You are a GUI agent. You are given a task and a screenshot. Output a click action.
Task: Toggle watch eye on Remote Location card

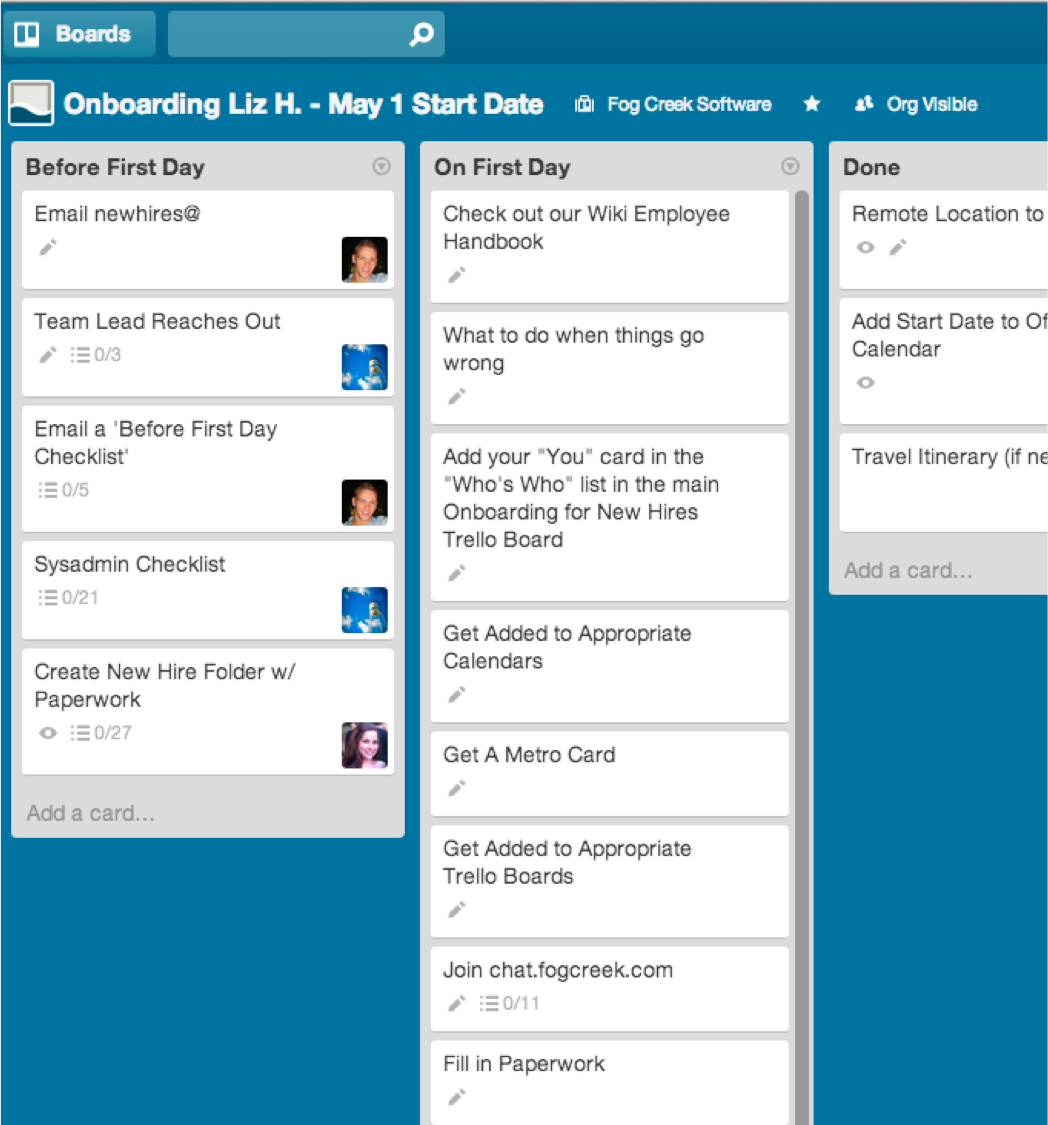866,247
